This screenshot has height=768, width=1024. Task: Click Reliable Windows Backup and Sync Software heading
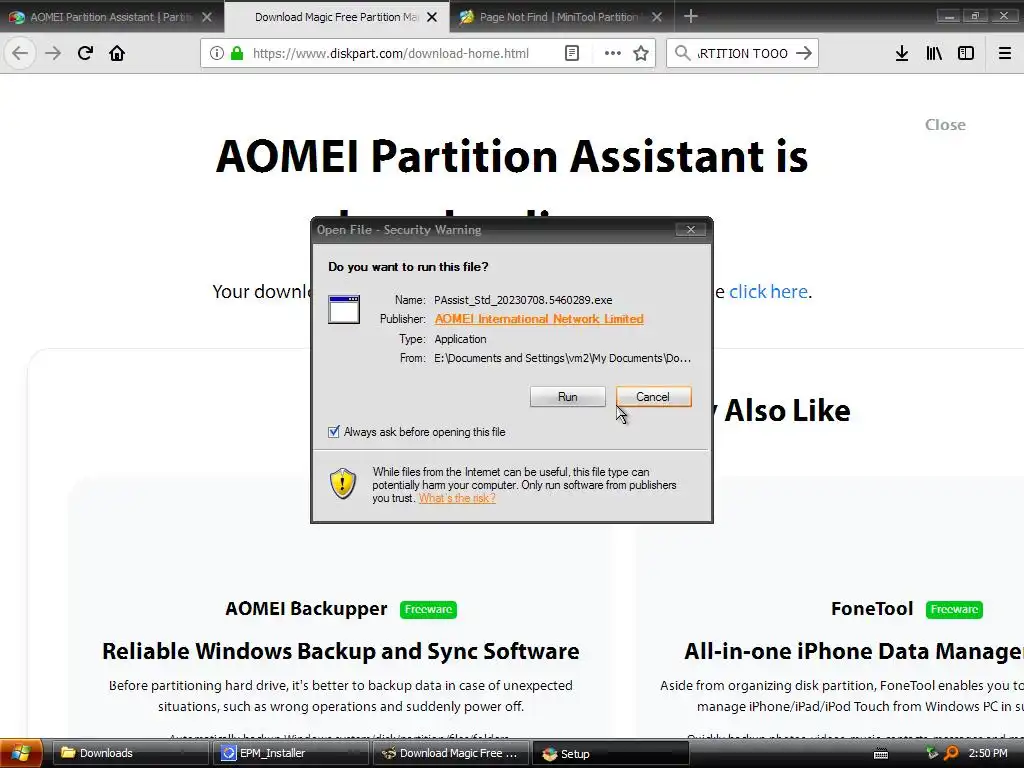[340, 651]
